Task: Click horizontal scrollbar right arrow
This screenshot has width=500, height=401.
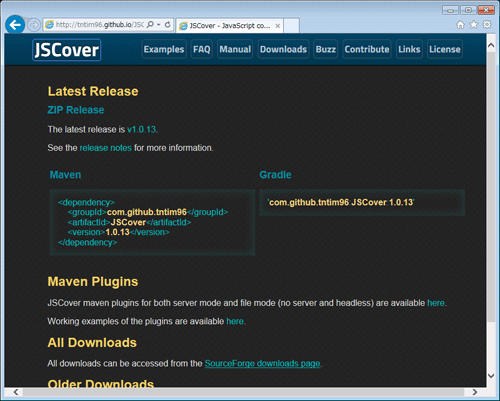Action: point(475,392)
